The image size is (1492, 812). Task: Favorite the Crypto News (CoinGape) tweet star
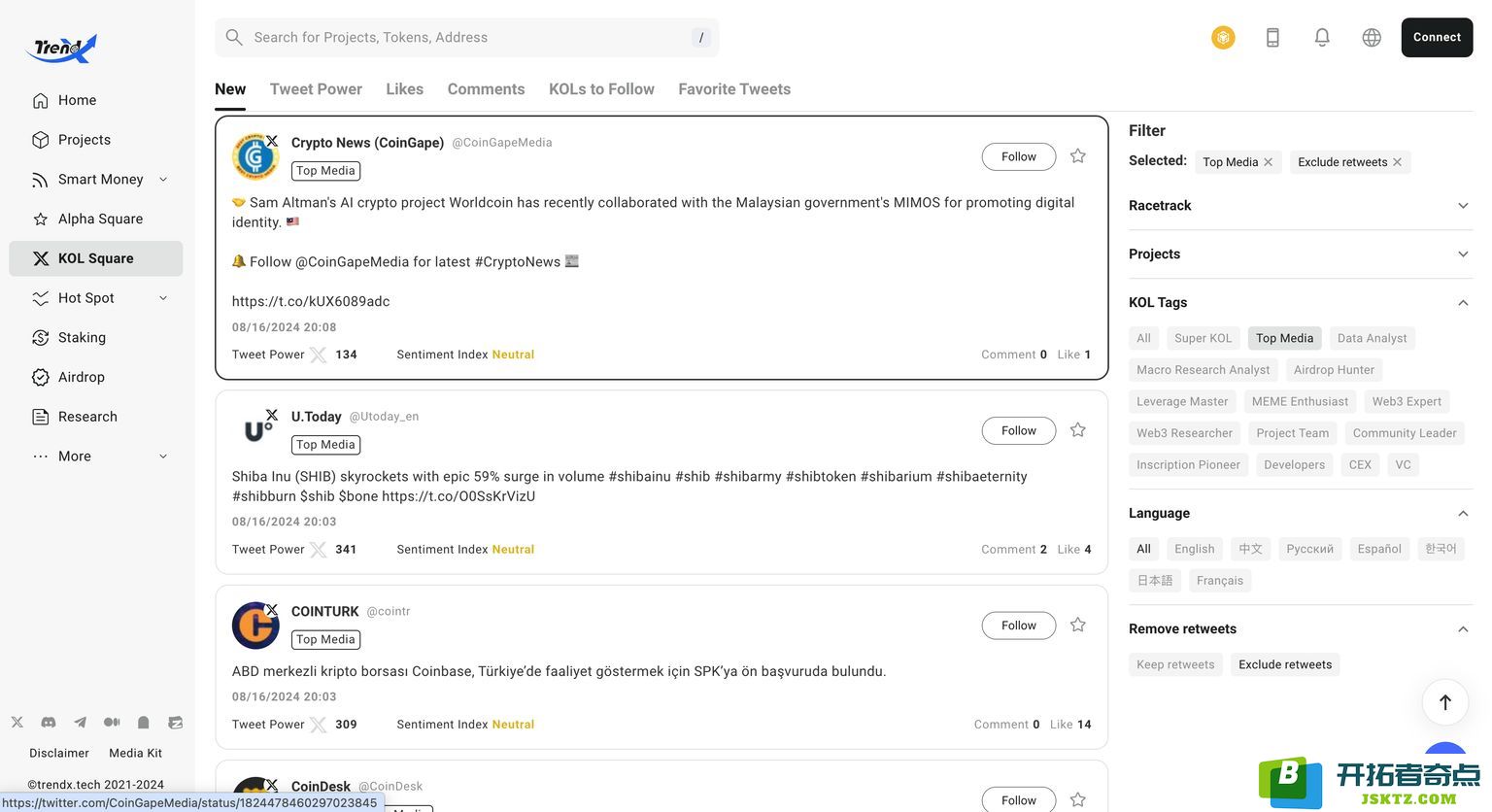coord(1077,156)
